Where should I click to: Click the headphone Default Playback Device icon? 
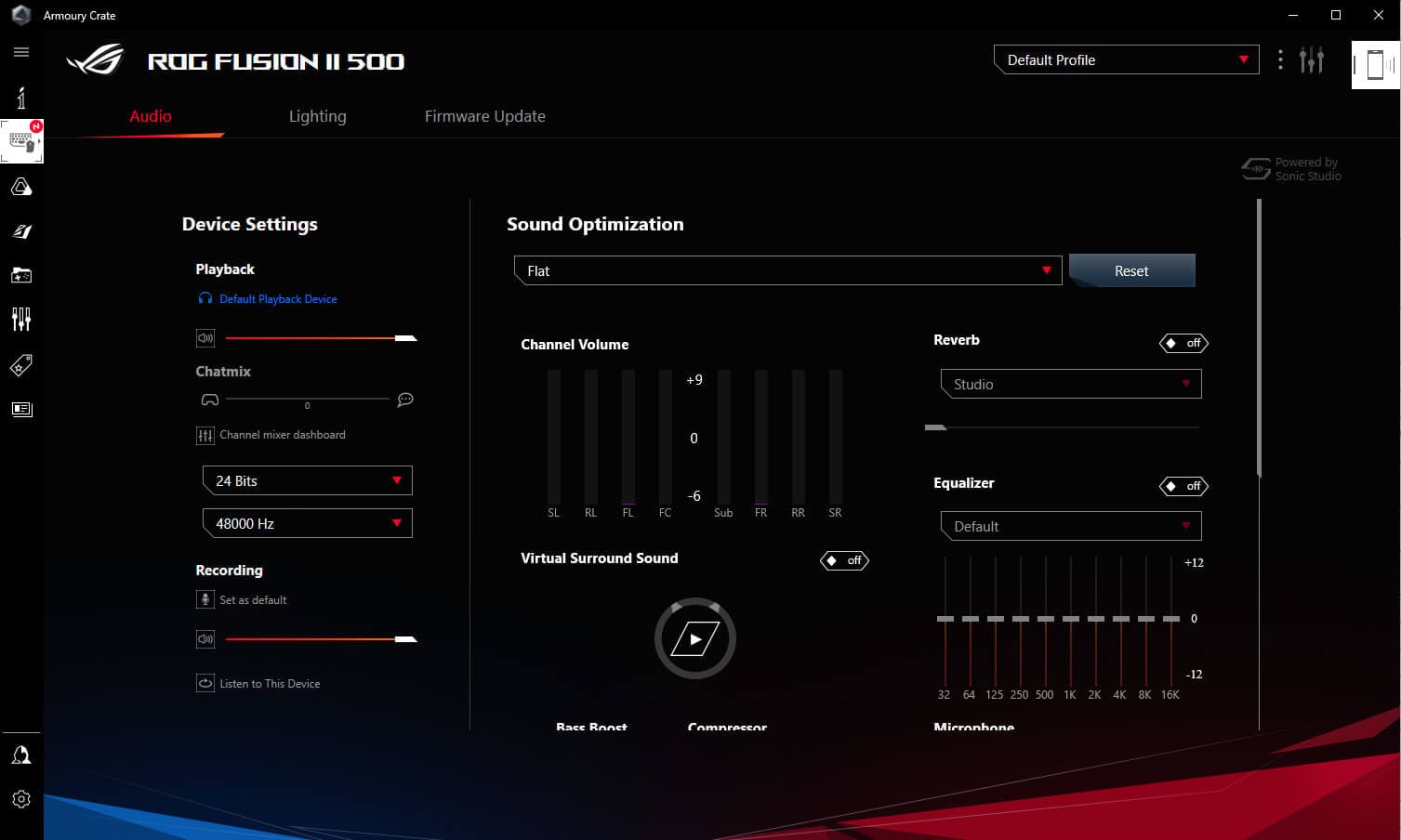205,298
